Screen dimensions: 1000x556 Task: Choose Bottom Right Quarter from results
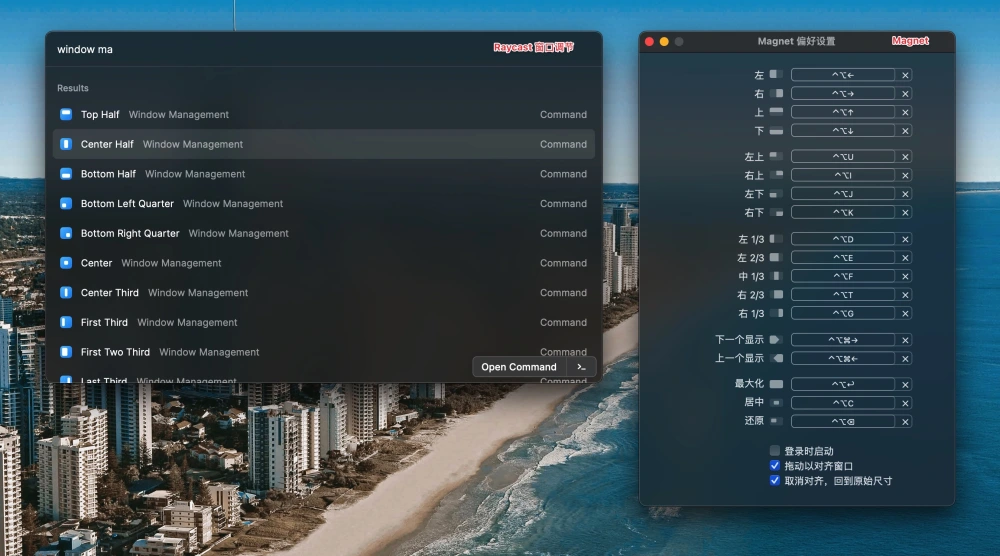(x=324, y=233)
